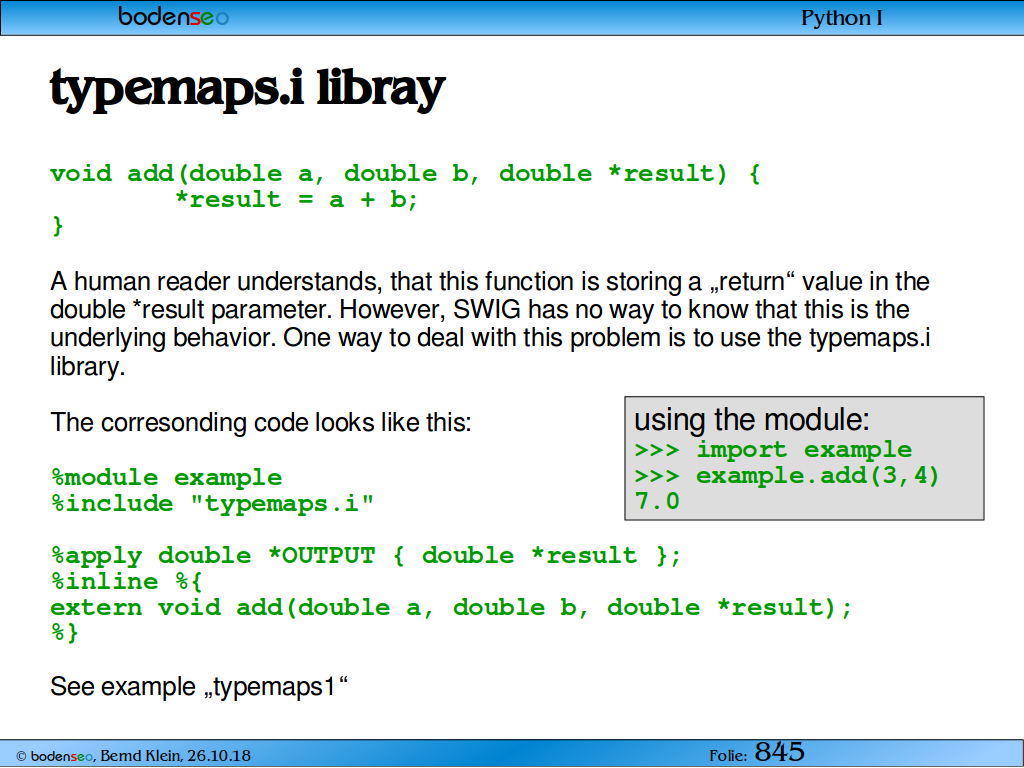The image size is (1024, 768).
Task: Click the text line 'underlying behavior. One way to deal'
Action: pos(490,338)
